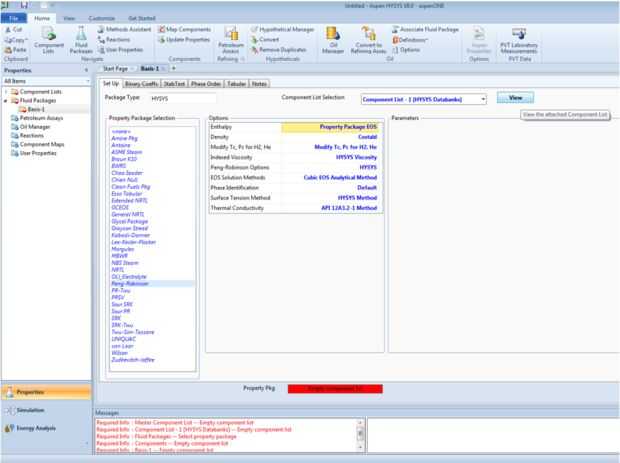This screenshot has height=463, width=620.
Task: Open the Density option value Costald
Action: [330, 137]
